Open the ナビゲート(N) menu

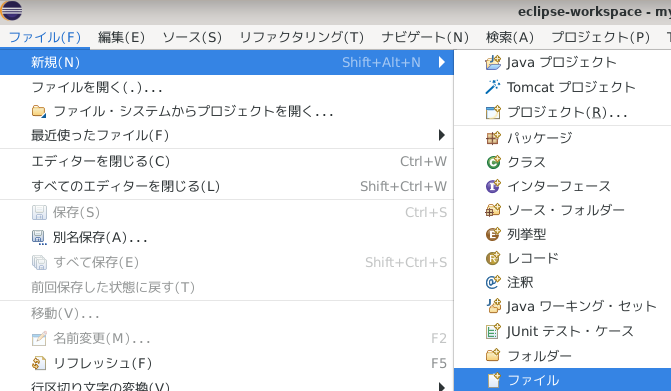pyautogui.click(x=425, y=37)
